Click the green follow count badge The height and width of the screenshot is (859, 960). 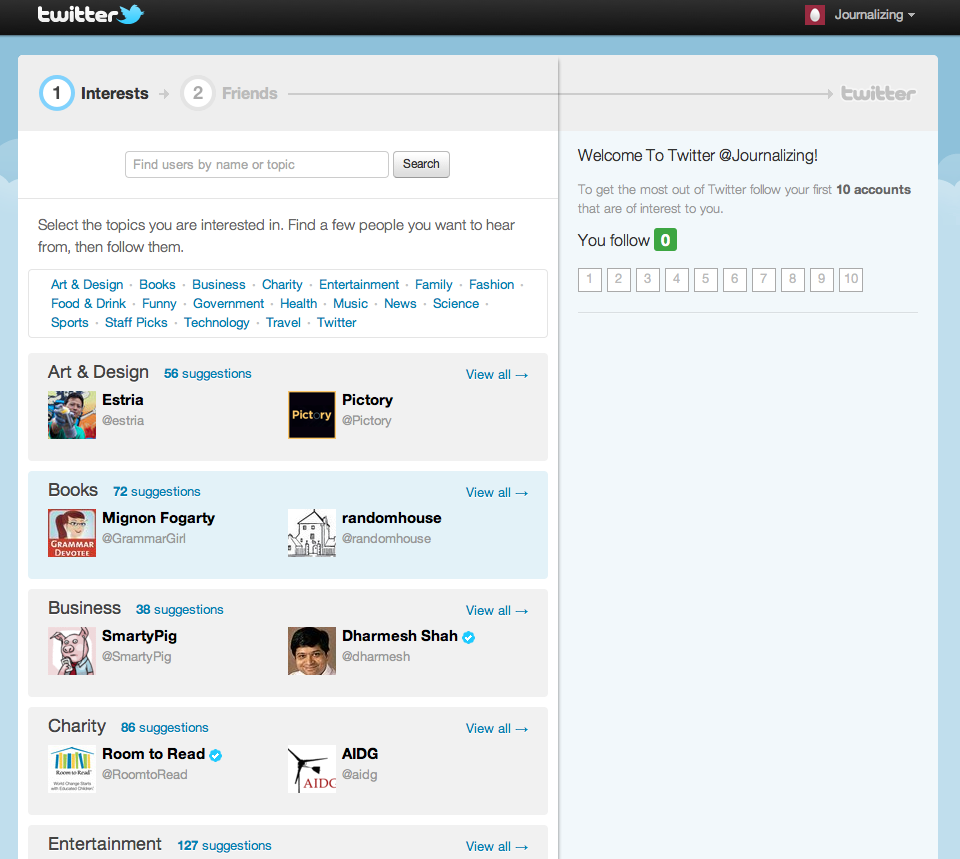(666, 240)
